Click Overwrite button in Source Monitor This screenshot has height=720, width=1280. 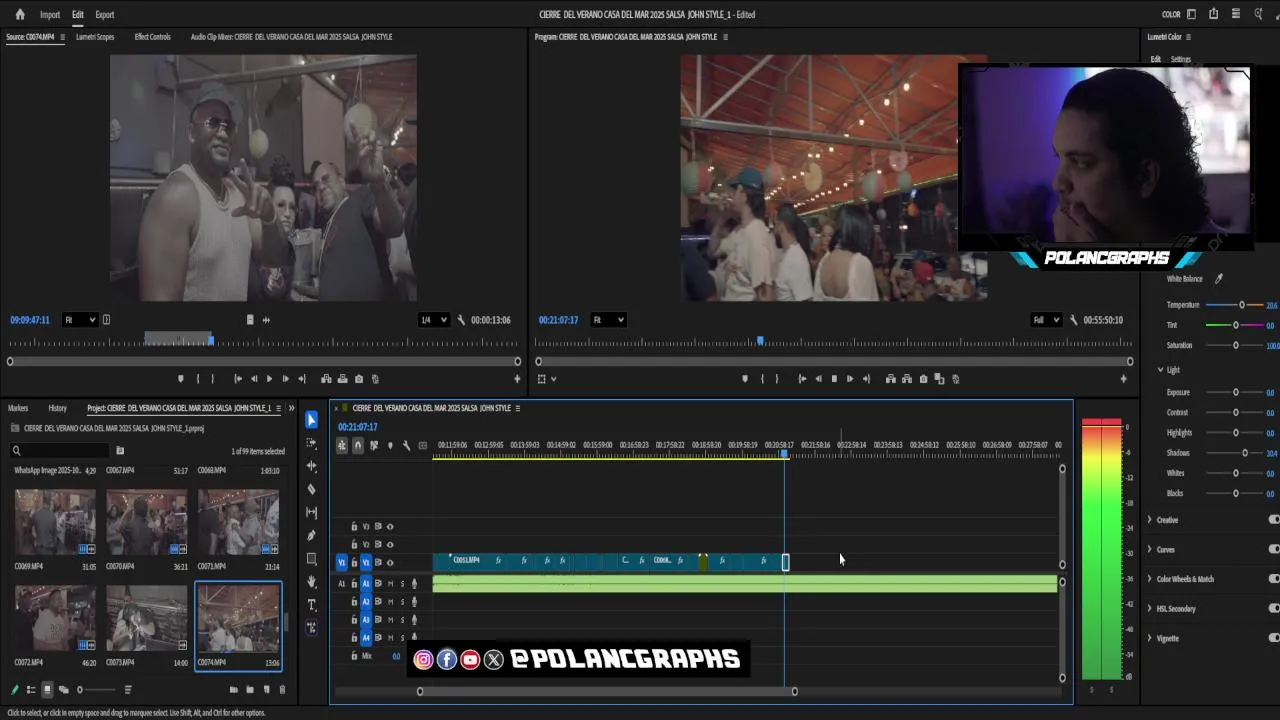tap(342, 379)
